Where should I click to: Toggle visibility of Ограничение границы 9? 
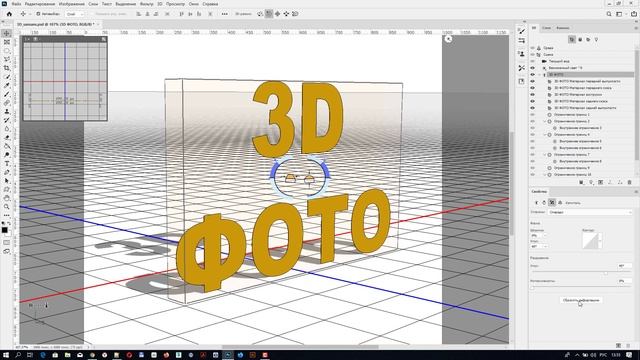(x=532, y=168)
